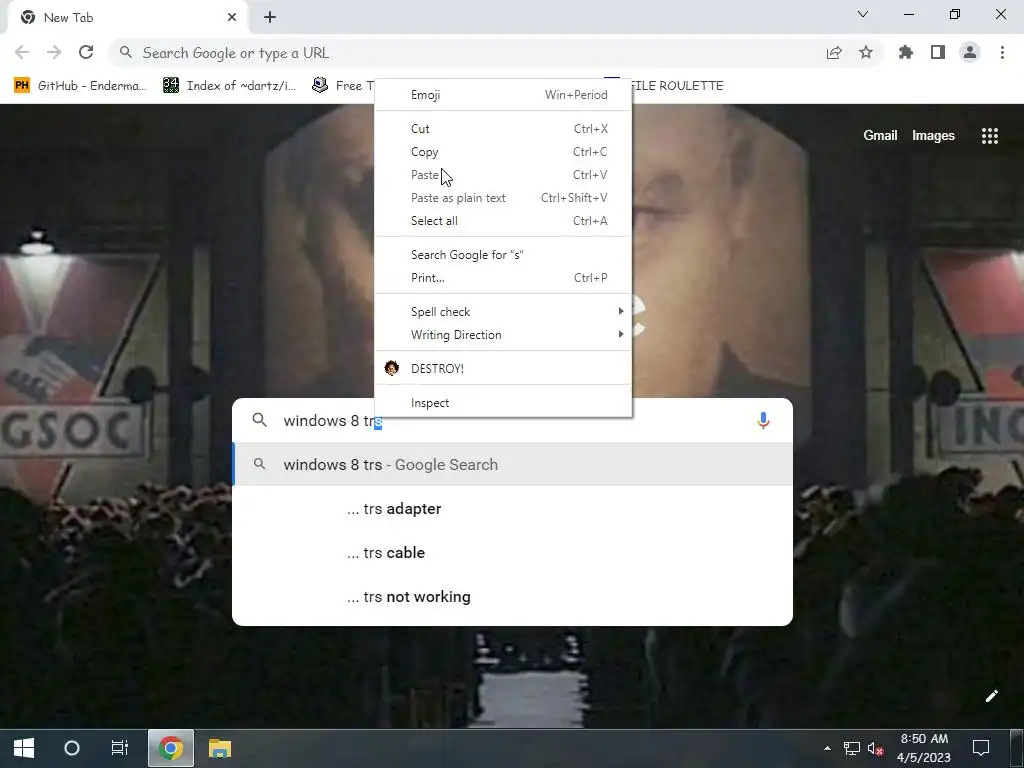Open the Gmail link

point(880,135)
